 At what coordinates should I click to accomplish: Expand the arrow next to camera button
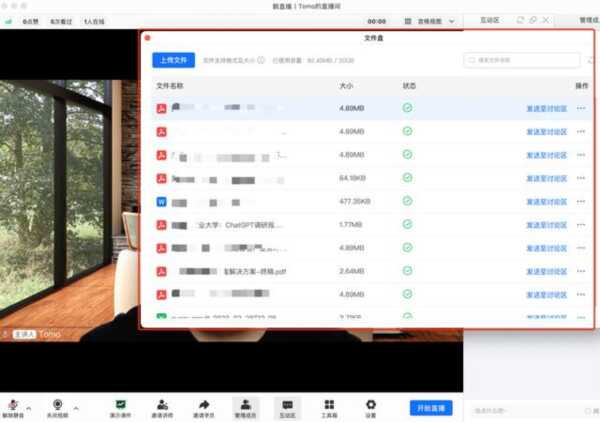[x=78, y=408]
